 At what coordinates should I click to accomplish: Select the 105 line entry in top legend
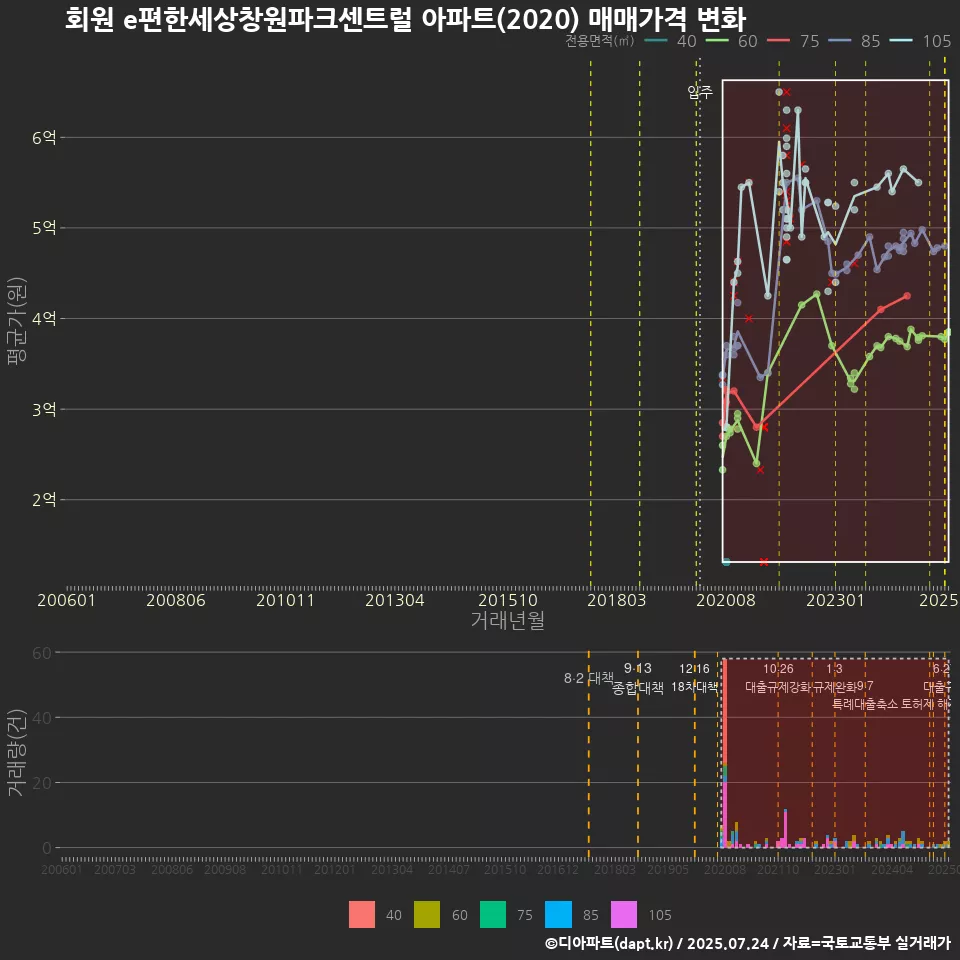coord(920,41)
